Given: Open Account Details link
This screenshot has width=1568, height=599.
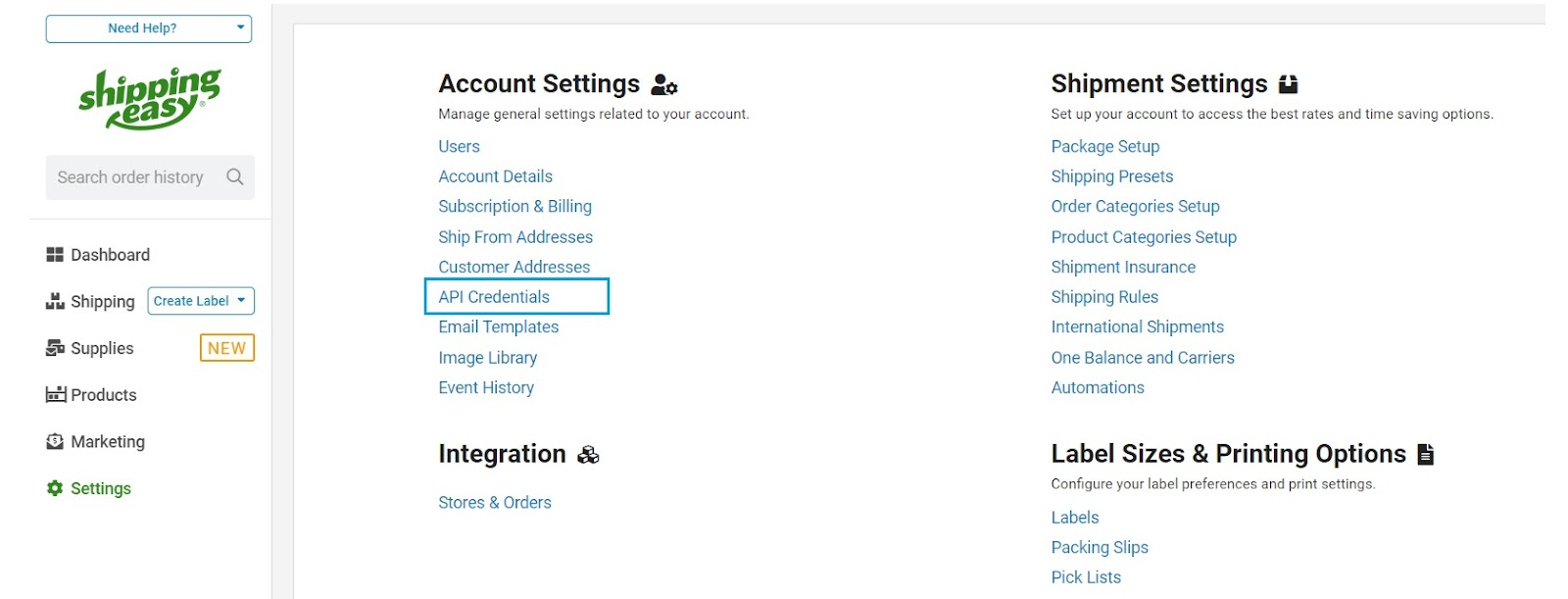Looking at the screenshot, I should [495, 176].
